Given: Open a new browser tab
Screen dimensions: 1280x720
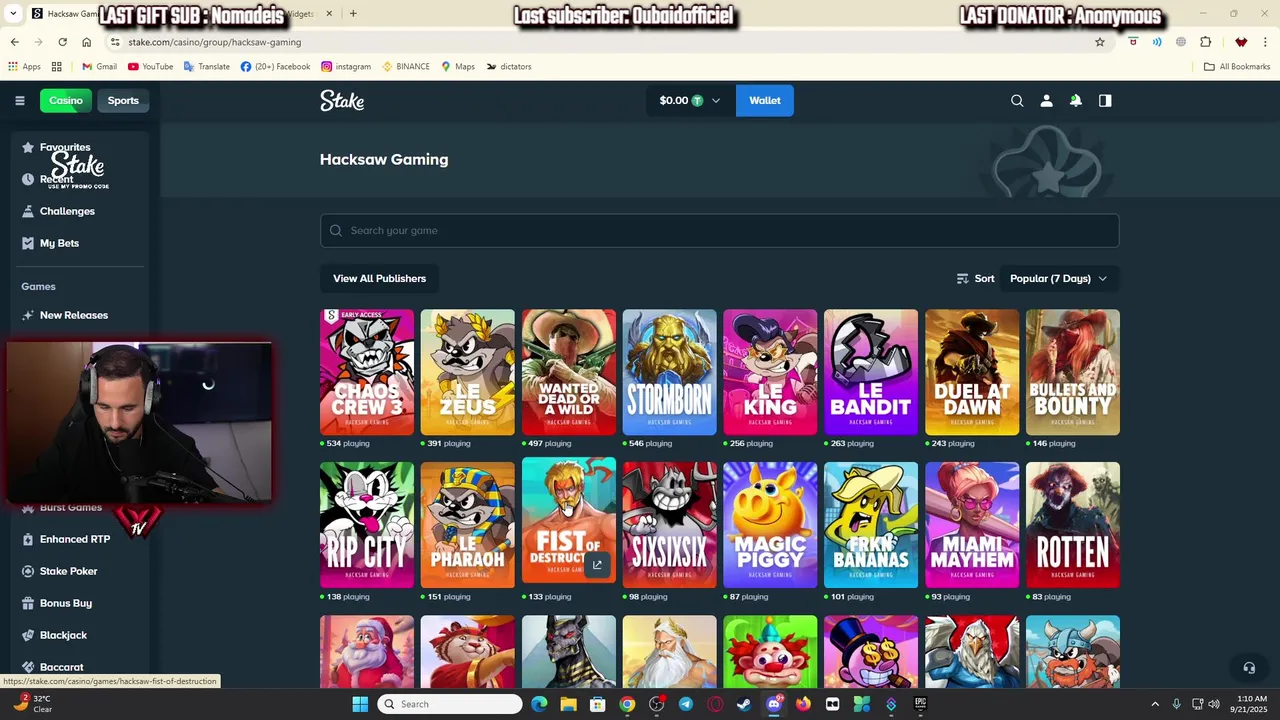Looking at the screenshot, I should click(353, 13).
